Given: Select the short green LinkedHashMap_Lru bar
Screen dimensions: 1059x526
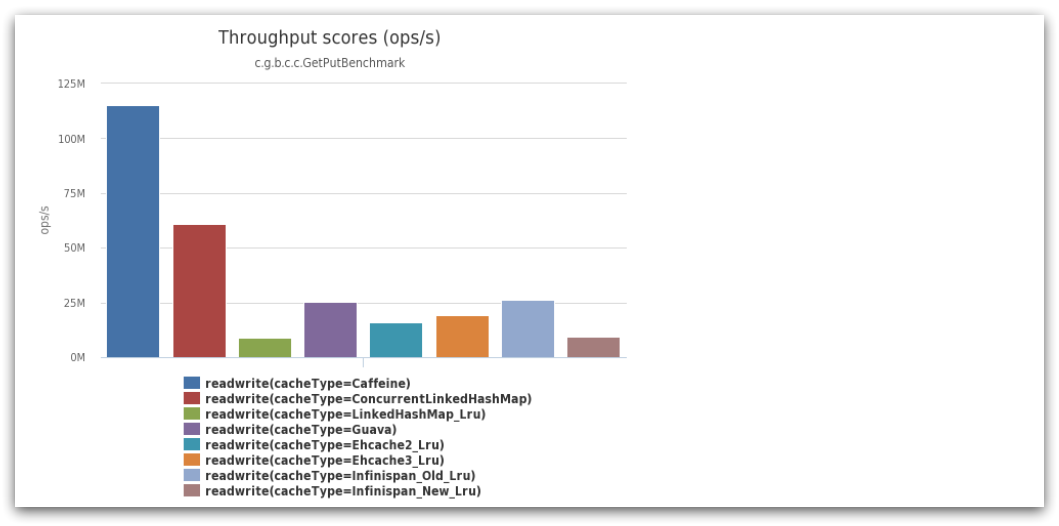Looking at the screenshot, I should click(x=265, y=348).
